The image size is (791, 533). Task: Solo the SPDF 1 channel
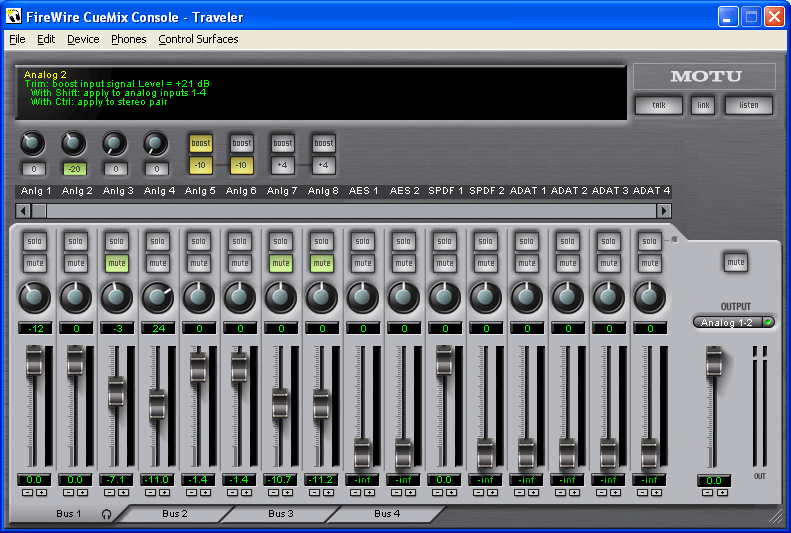click(x=444, y=241)
